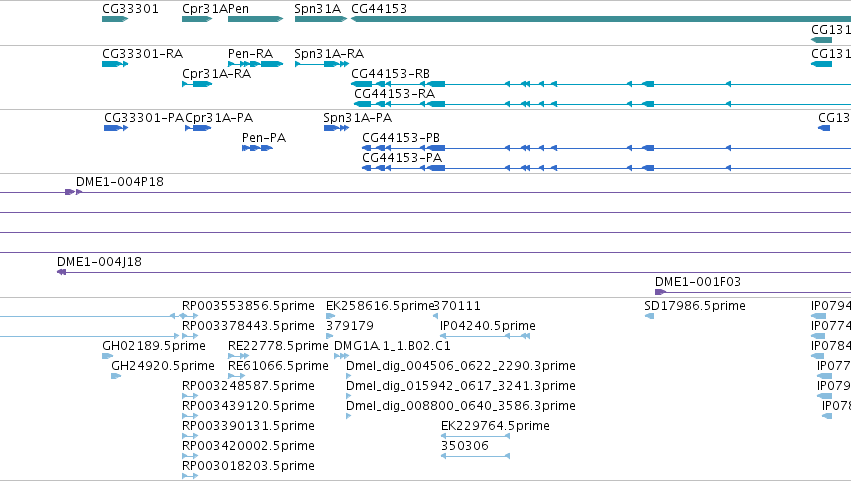The image size is (851, 481).
Task: Click the IP04240.5prime alignment bar
Action: coord(485,336)
